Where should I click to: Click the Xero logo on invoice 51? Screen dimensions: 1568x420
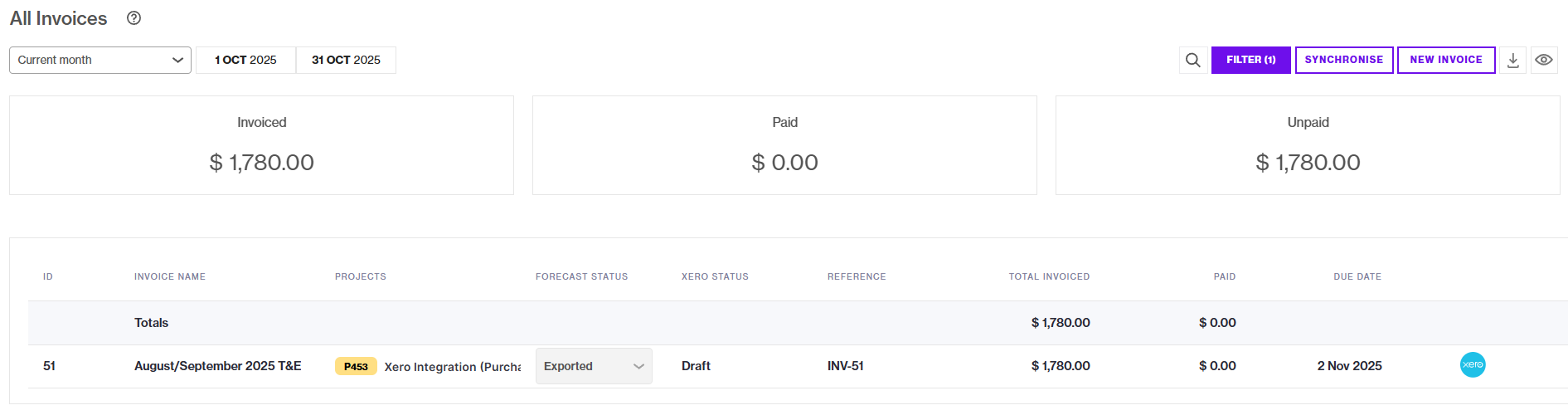1473,365
